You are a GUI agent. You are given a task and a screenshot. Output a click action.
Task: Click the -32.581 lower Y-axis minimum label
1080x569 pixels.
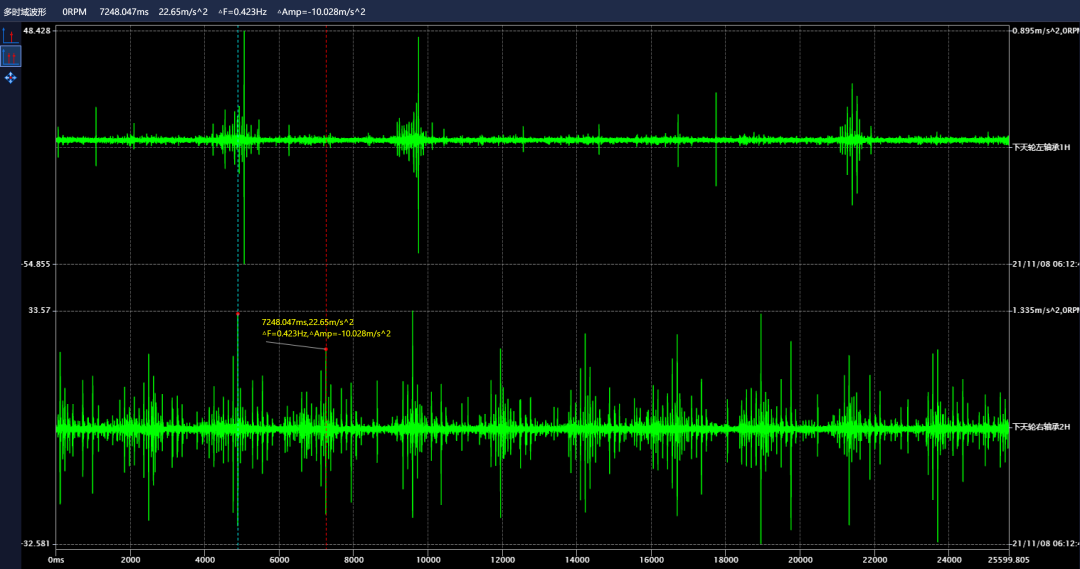(x=37, y=543)
